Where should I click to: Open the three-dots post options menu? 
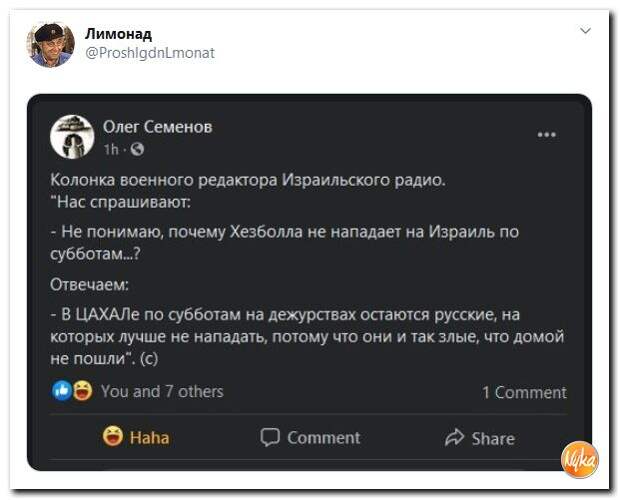pos(547,135)
